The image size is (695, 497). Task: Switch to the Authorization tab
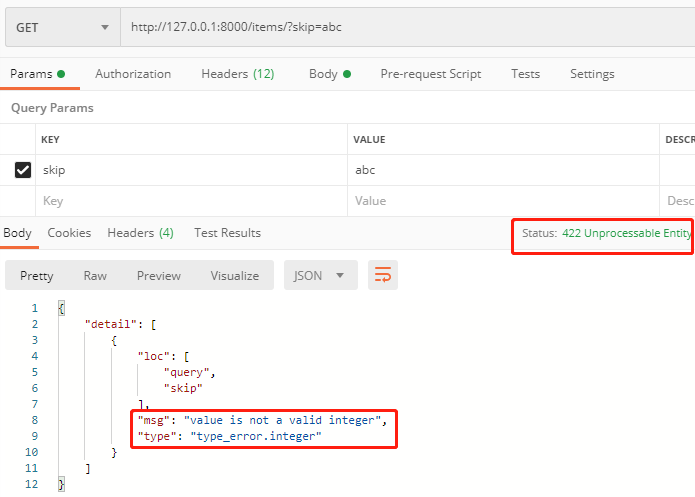click(x=133, y=74)
